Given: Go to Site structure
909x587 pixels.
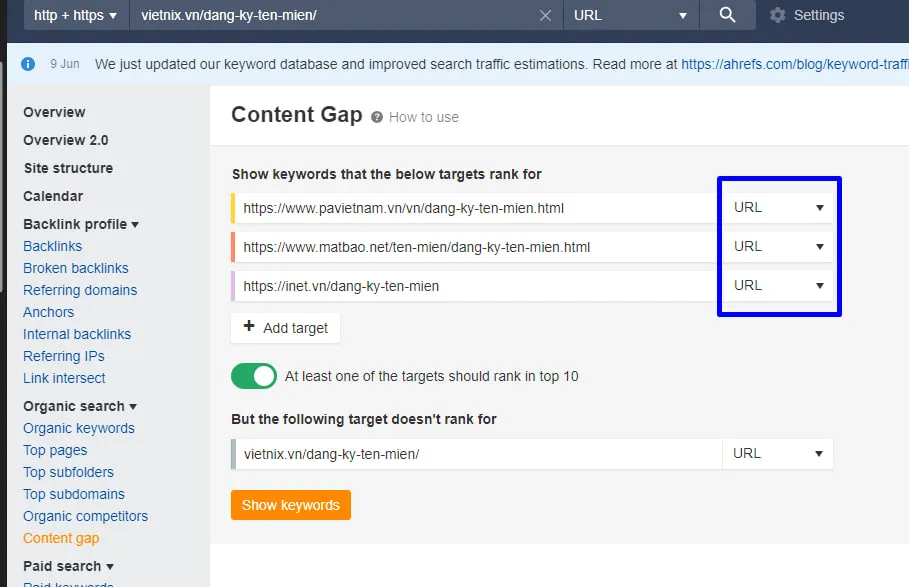Looking at the screenshot, I should pos(68,168).
